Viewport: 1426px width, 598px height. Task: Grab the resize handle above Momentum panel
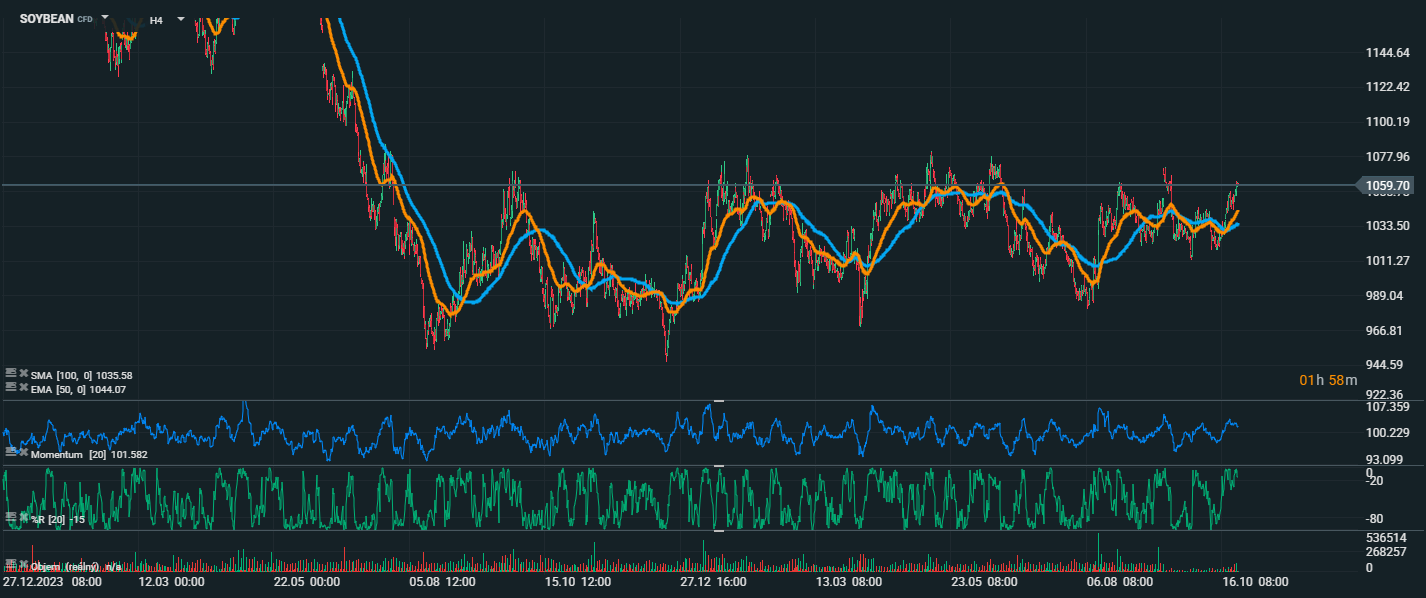tap(717, 401)
